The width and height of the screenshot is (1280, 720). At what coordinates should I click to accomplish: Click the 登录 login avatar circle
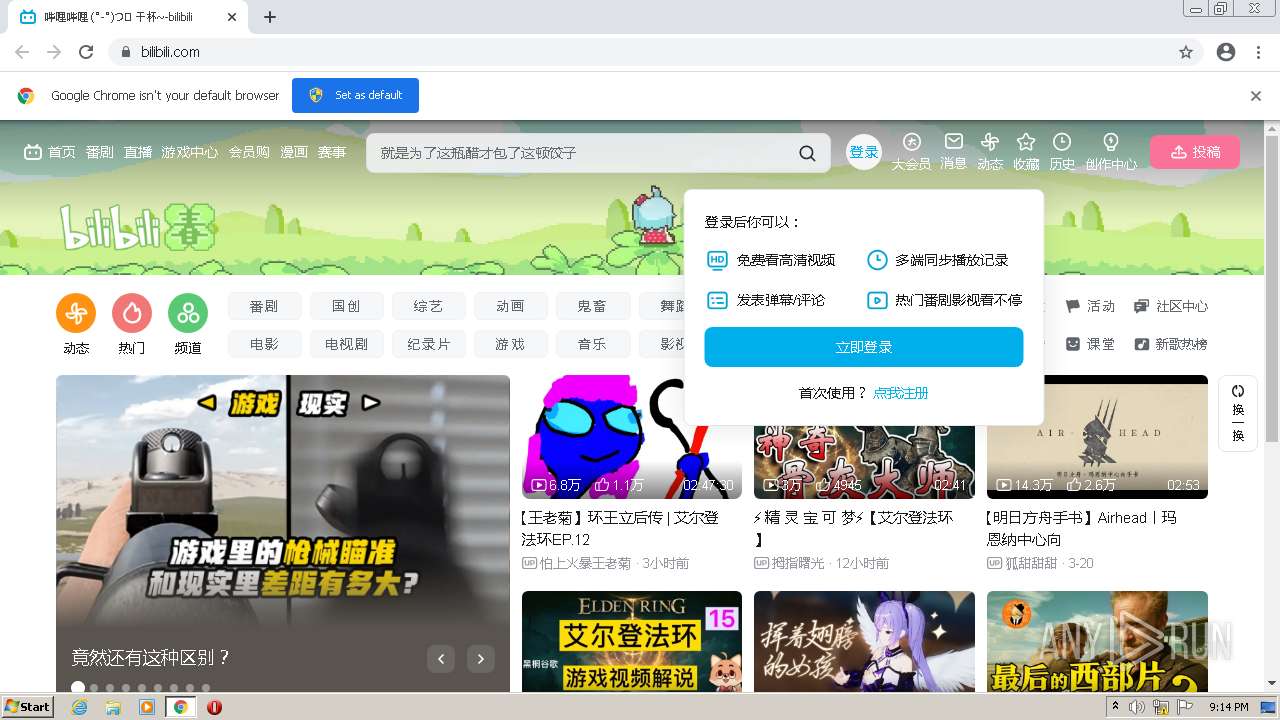[x=864, y=152]
